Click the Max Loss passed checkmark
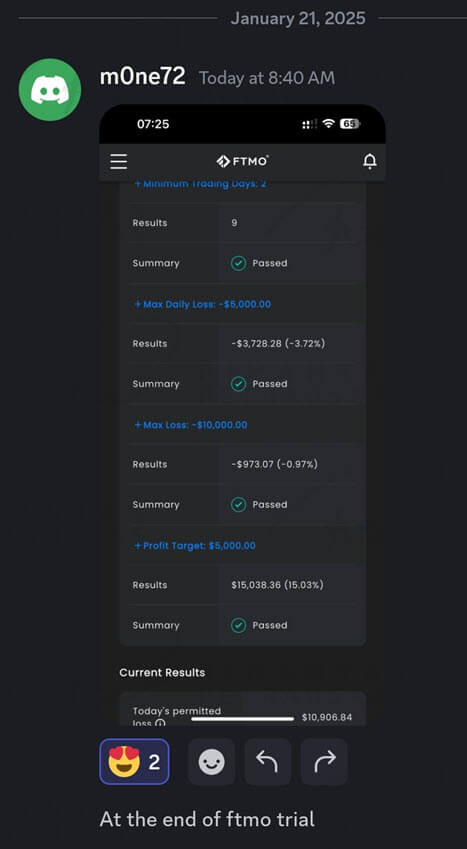Screen dimensions: 467x849 238,505
